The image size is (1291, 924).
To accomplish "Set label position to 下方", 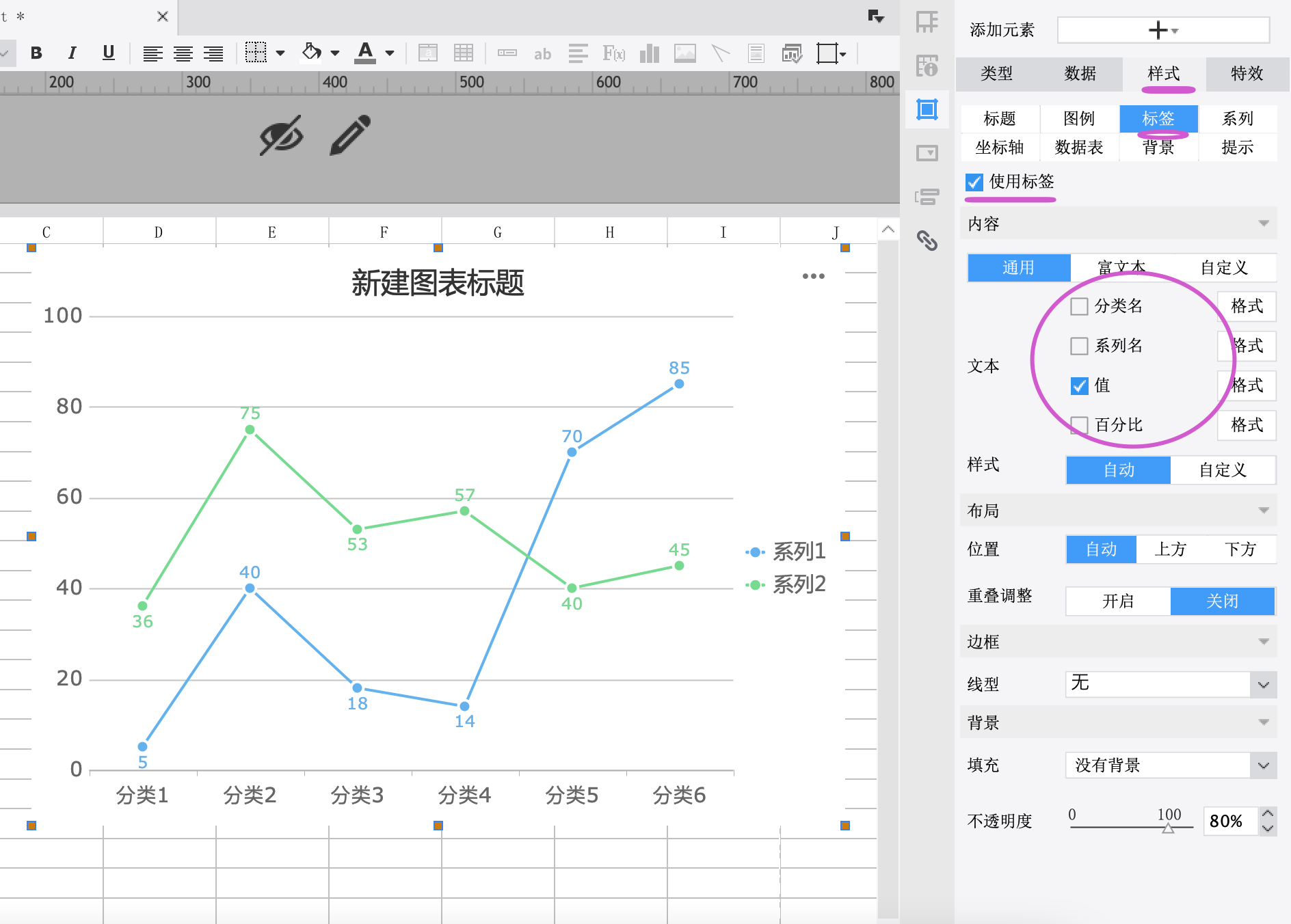I will [x=1240, y=549].
